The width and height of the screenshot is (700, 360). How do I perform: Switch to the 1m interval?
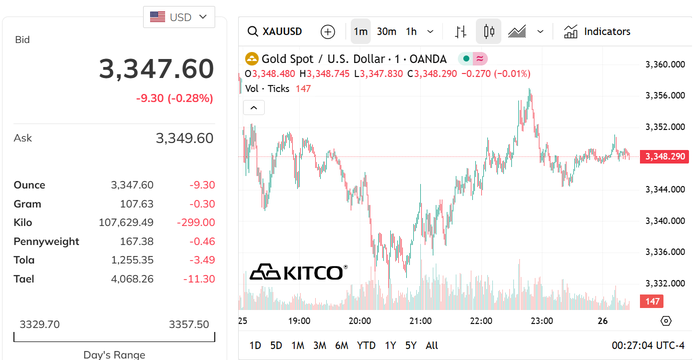(x=361, y=31)
